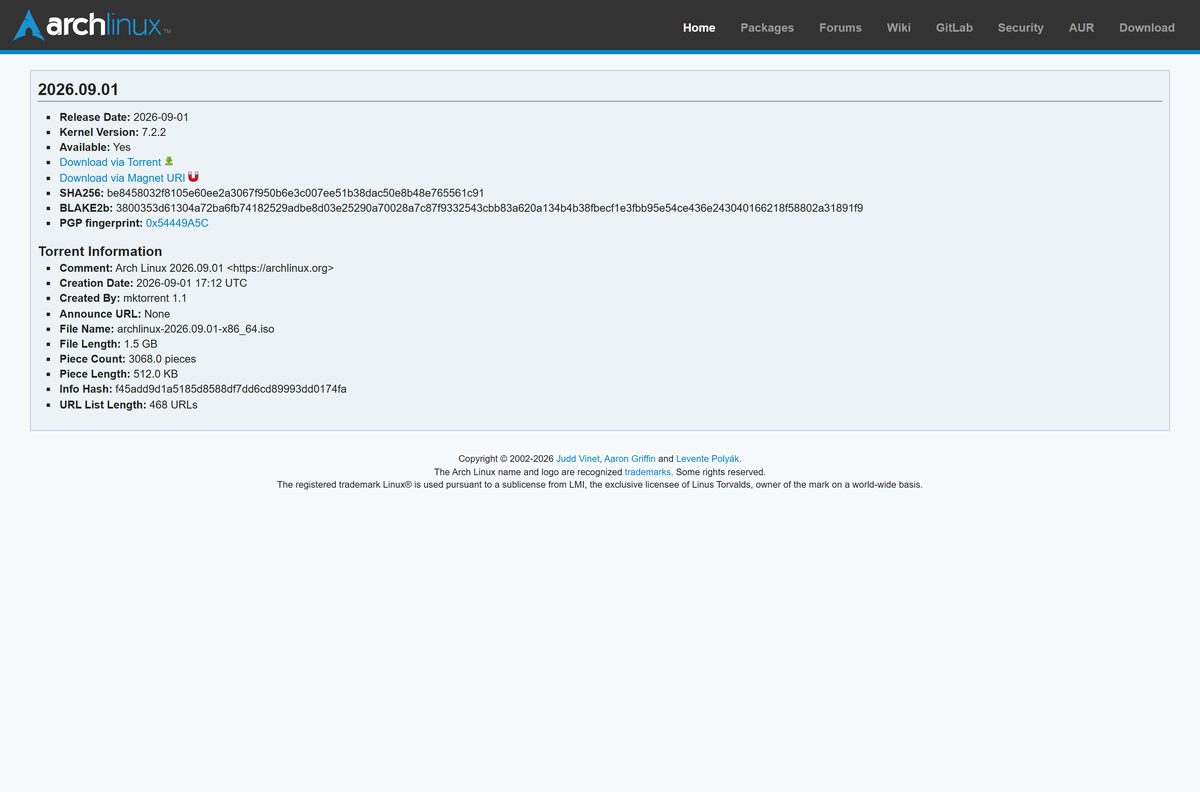Click the Info Hash value

click(x=231, y=389)
